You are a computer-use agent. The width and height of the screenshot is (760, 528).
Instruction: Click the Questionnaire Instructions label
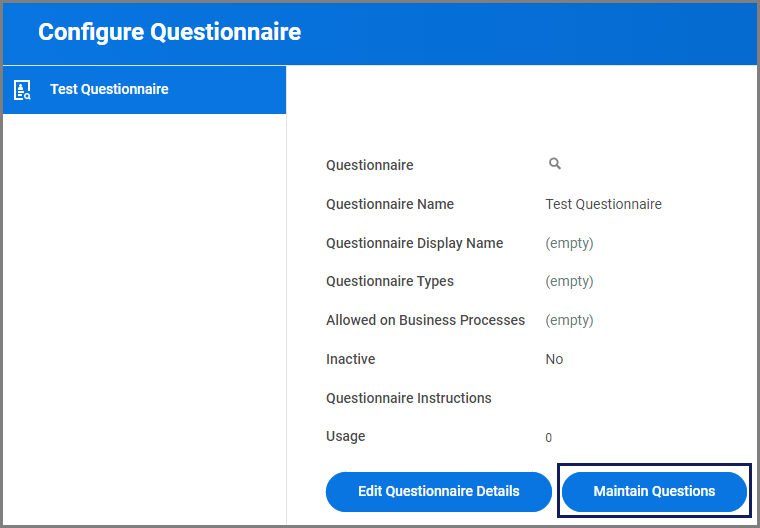pos(409,398)
